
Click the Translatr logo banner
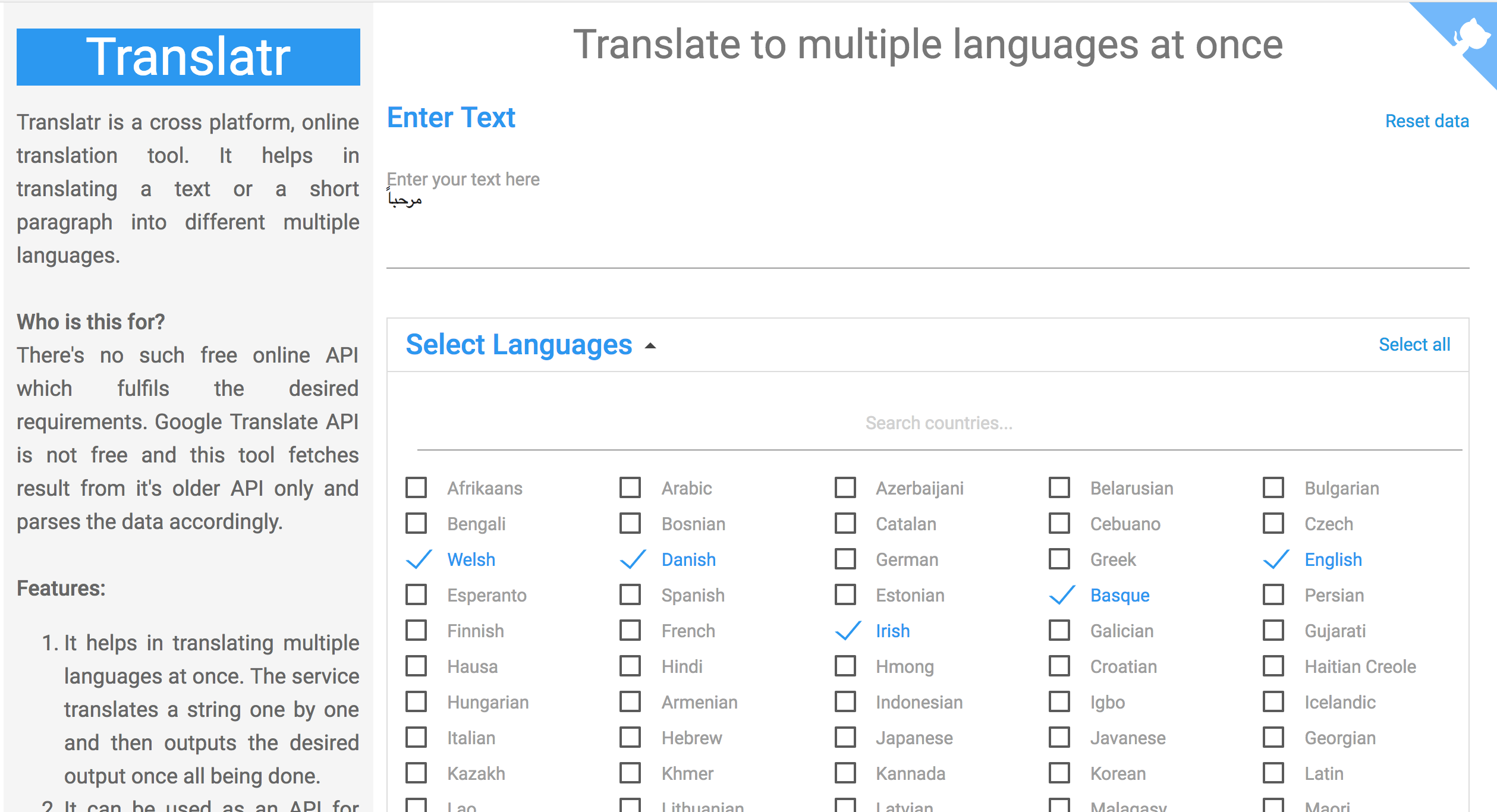pos(188,57)
